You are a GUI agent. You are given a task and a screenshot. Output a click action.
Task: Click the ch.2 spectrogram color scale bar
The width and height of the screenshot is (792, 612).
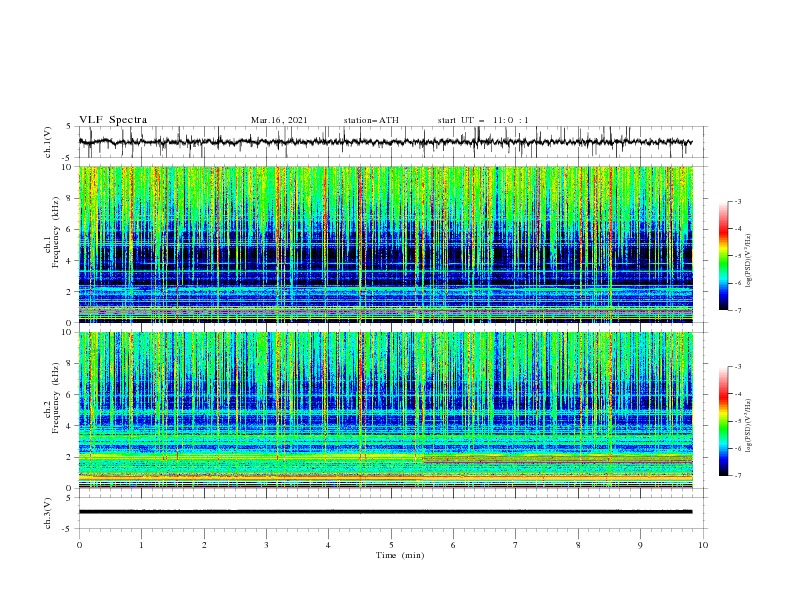[x=723, y=421]
